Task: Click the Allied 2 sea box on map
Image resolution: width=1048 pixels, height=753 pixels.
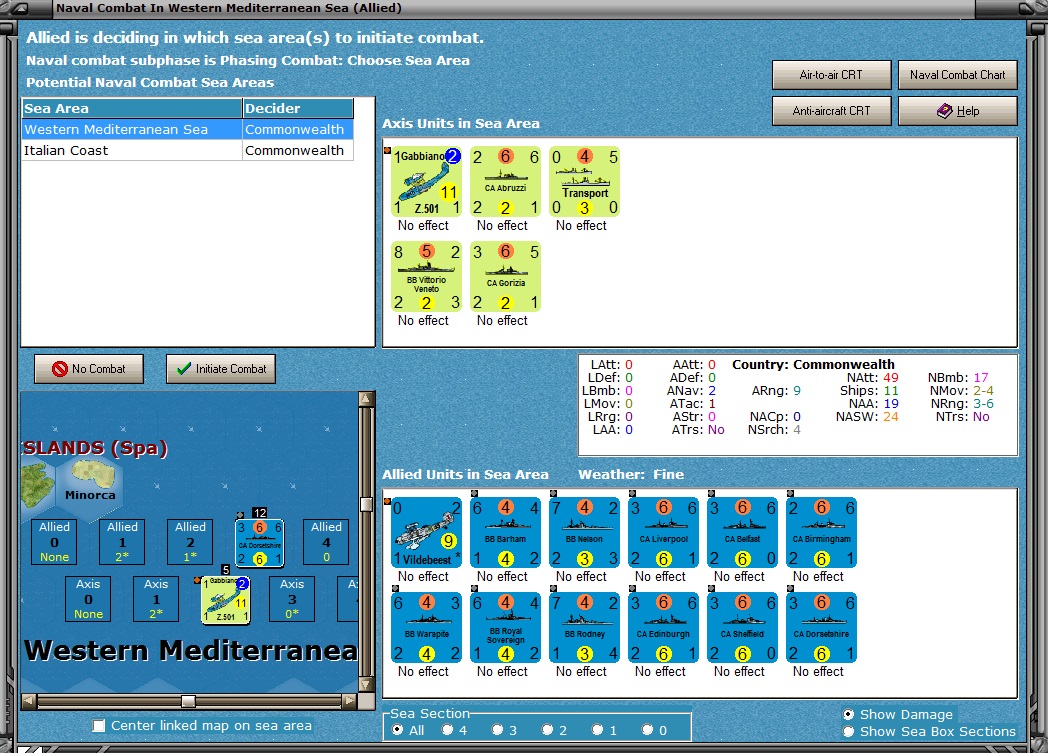Action: pyautogui.click(x=190, y=543)
